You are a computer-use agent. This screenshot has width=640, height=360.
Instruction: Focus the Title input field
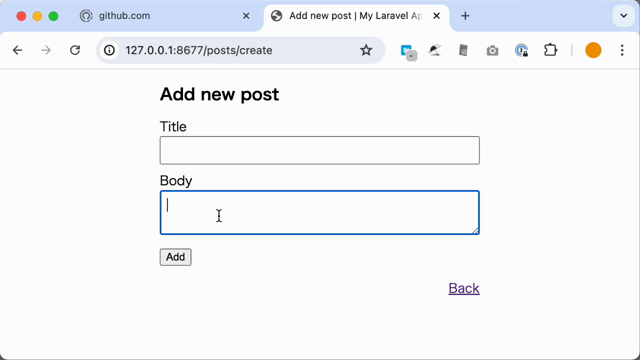320,150
